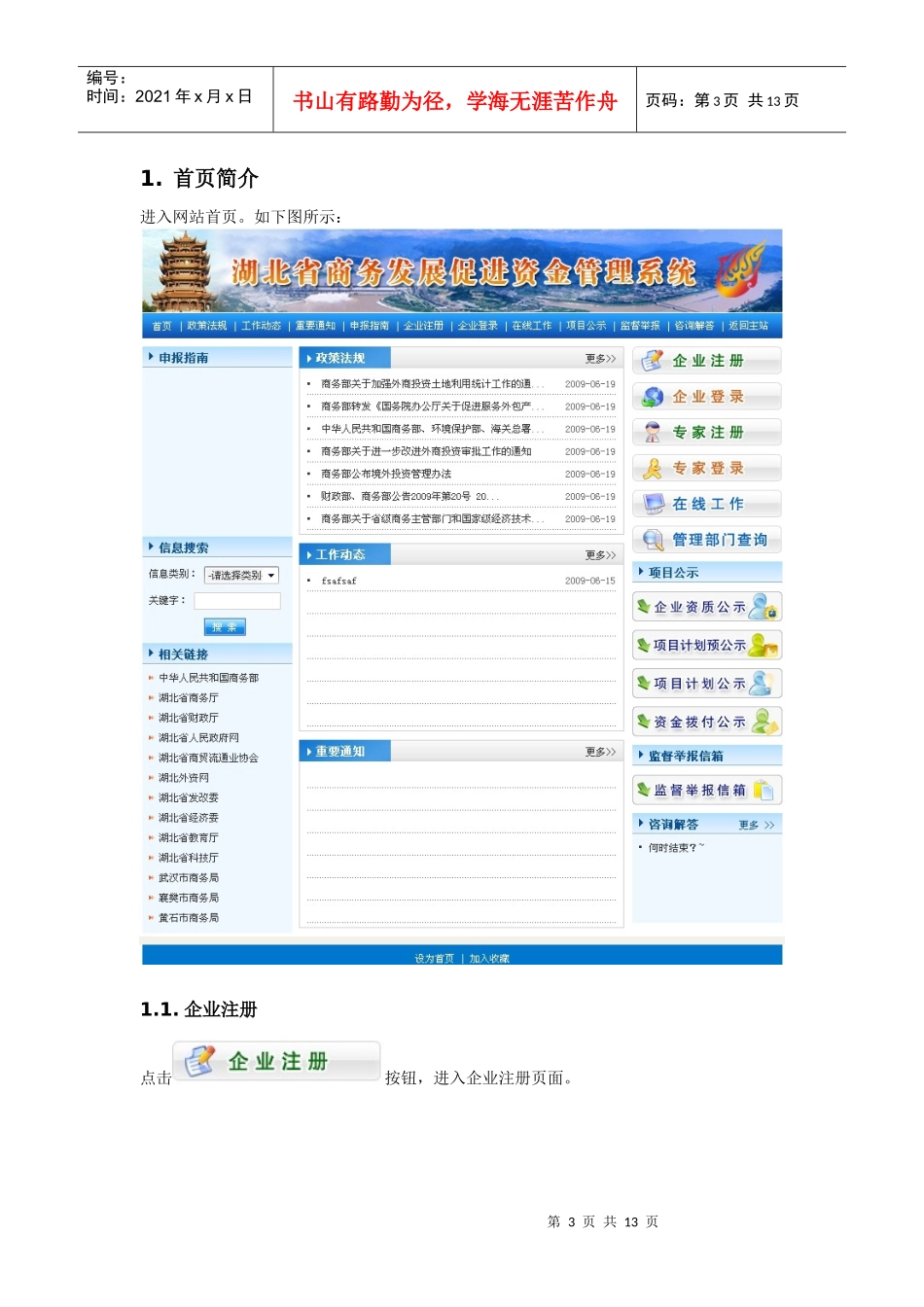The height and width of the screenshot is (1307, 924).
Task: Open link 湖北省财政厅
Action: click(x=189, y=718)
